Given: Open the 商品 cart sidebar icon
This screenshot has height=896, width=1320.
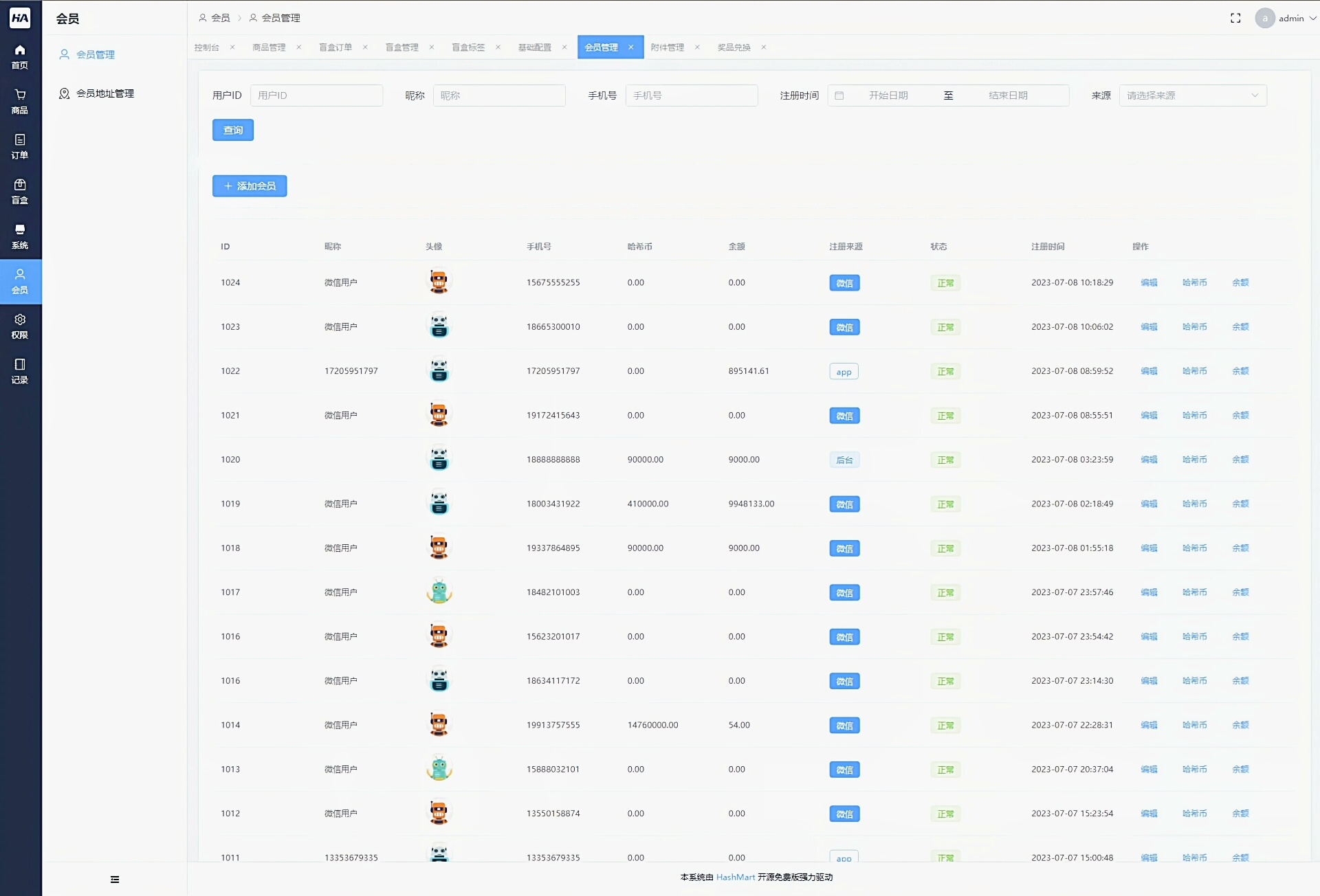Looking at the screenshot, I should (20, 101).
